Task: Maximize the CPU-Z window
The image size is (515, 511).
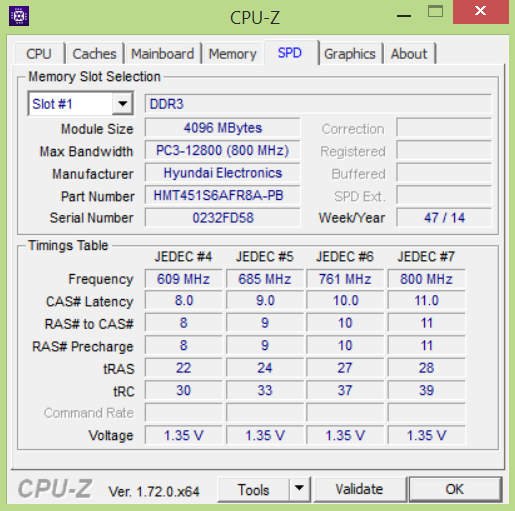Action: [x=435, y=12]
